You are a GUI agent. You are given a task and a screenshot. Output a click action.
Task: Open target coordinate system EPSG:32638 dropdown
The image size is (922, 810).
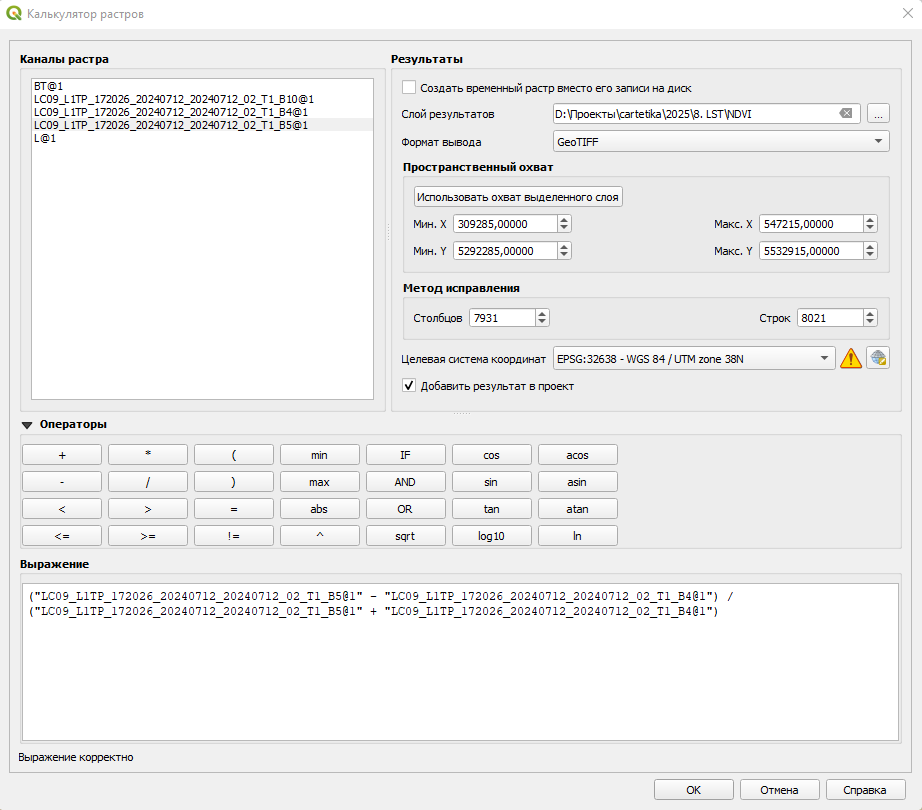694,359
